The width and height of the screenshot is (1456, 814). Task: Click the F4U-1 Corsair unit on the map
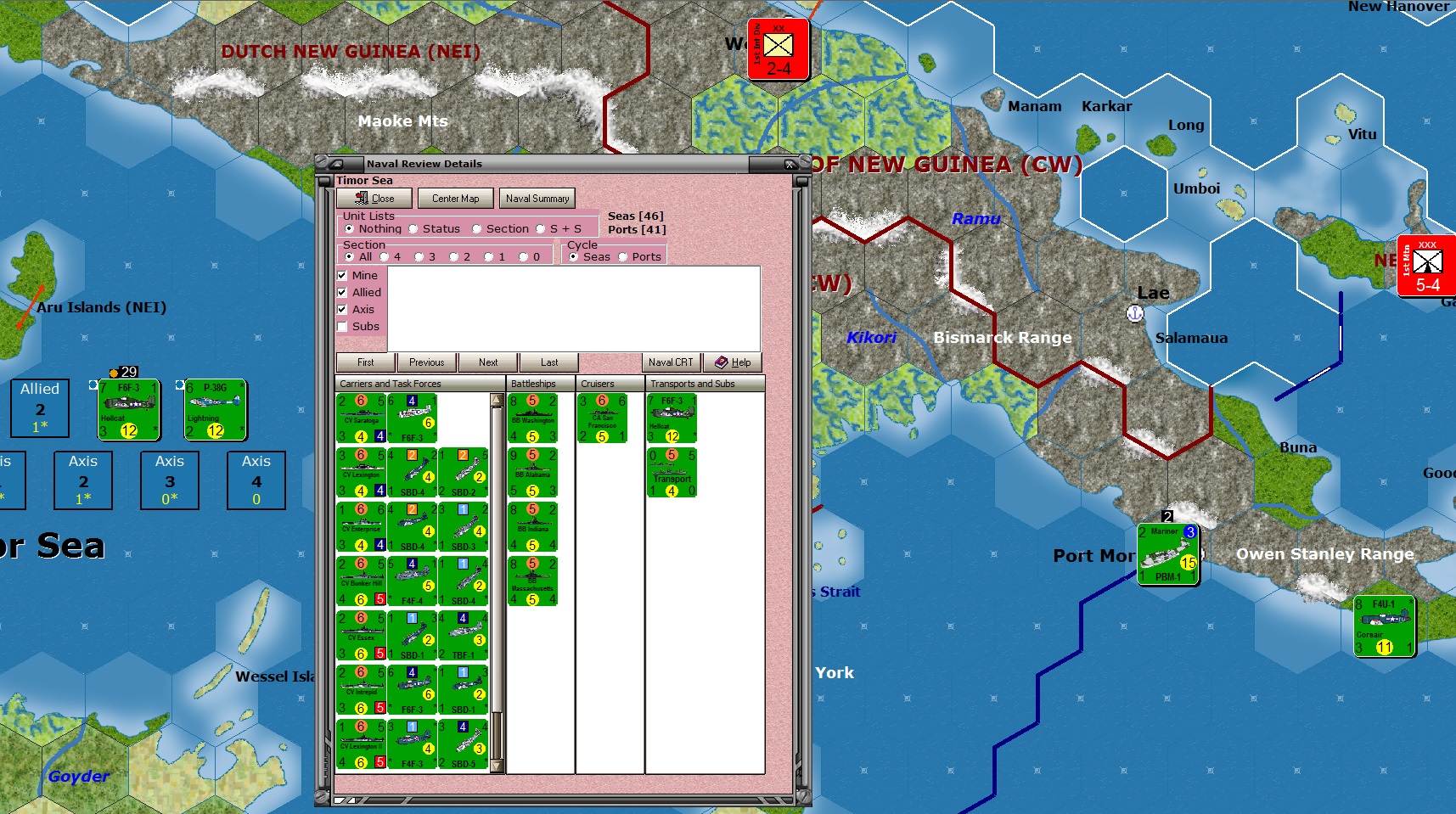[x=1385, y=626]
